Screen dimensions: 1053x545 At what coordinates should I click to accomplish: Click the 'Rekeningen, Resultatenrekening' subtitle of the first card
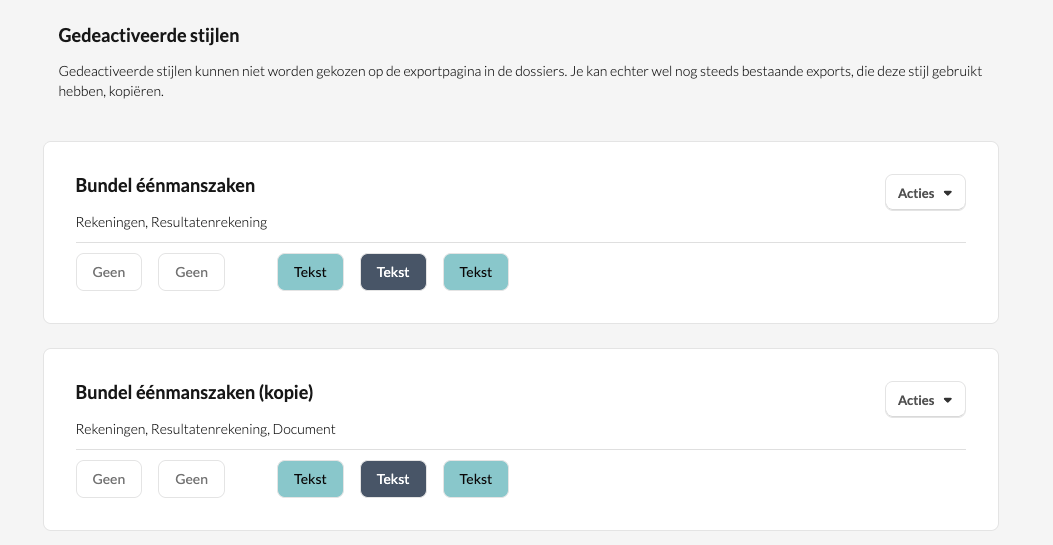coord(171,222)
